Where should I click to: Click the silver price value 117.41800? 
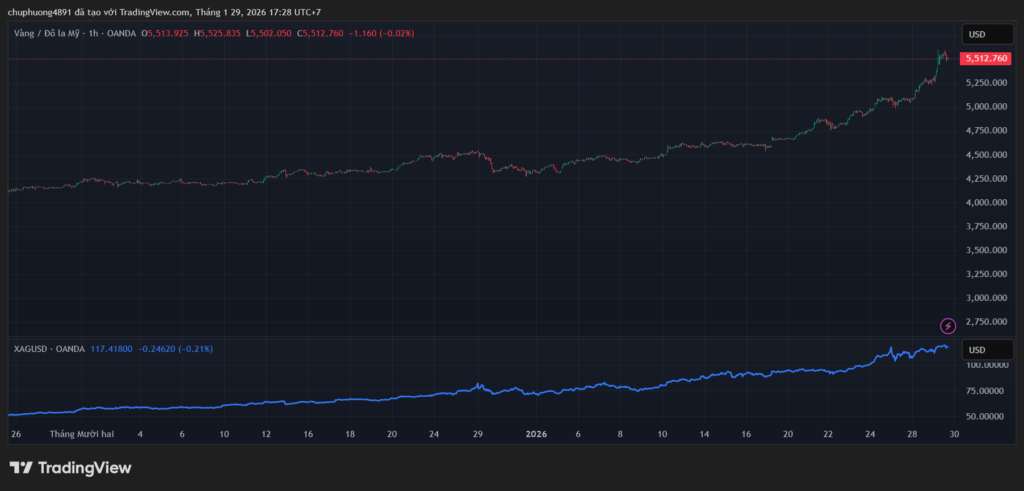click(112, 348)
